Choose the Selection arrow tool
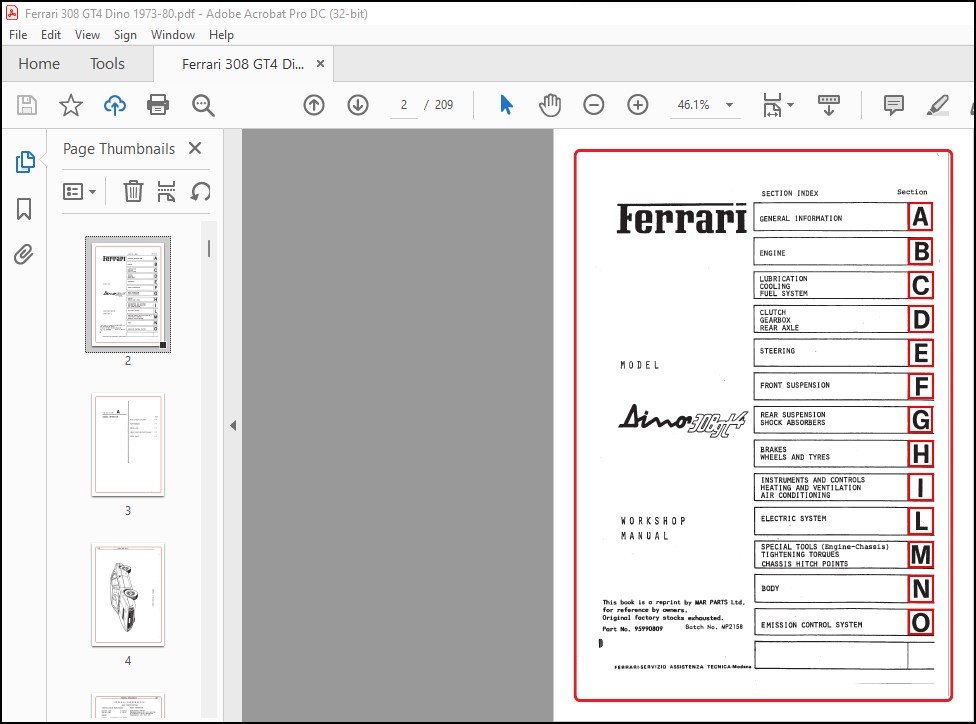The height and width of the screenshot is (724, 976). [x=506, y=105]
